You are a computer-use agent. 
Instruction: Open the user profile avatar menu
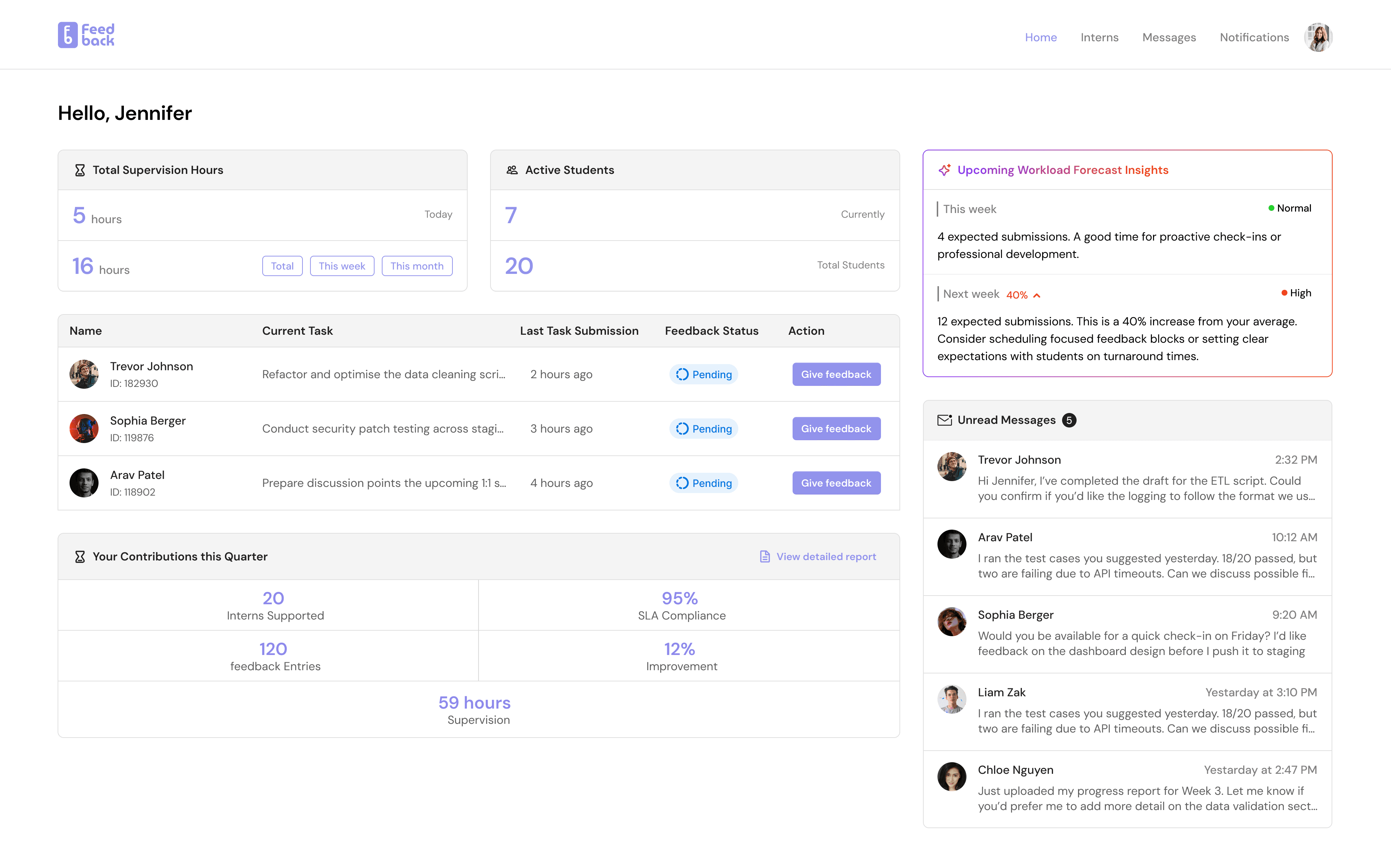click(1318, 37)
